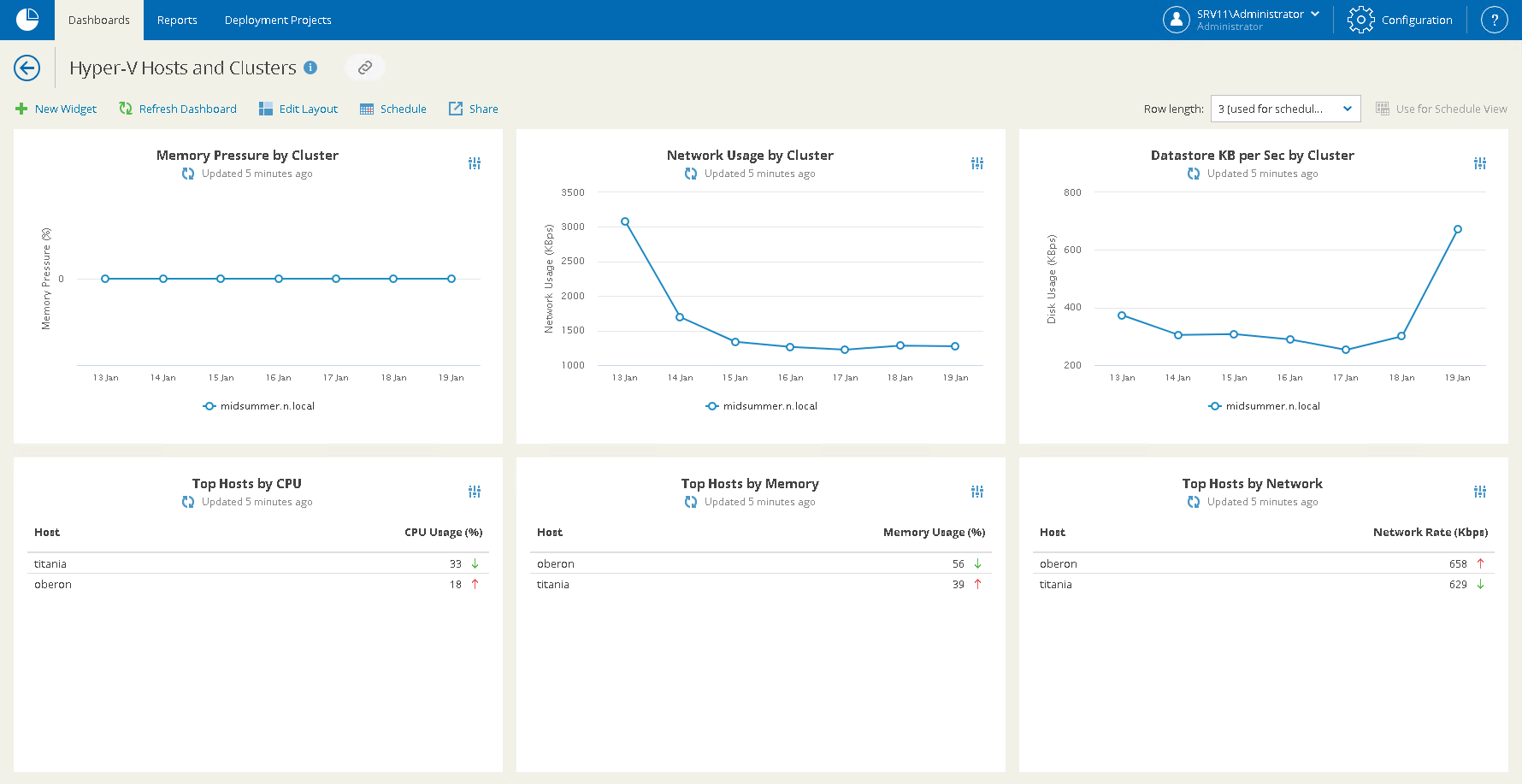Click Refresh Dashboard
1522x784 pixels.
pyautogui.click(x=178, y=109)
